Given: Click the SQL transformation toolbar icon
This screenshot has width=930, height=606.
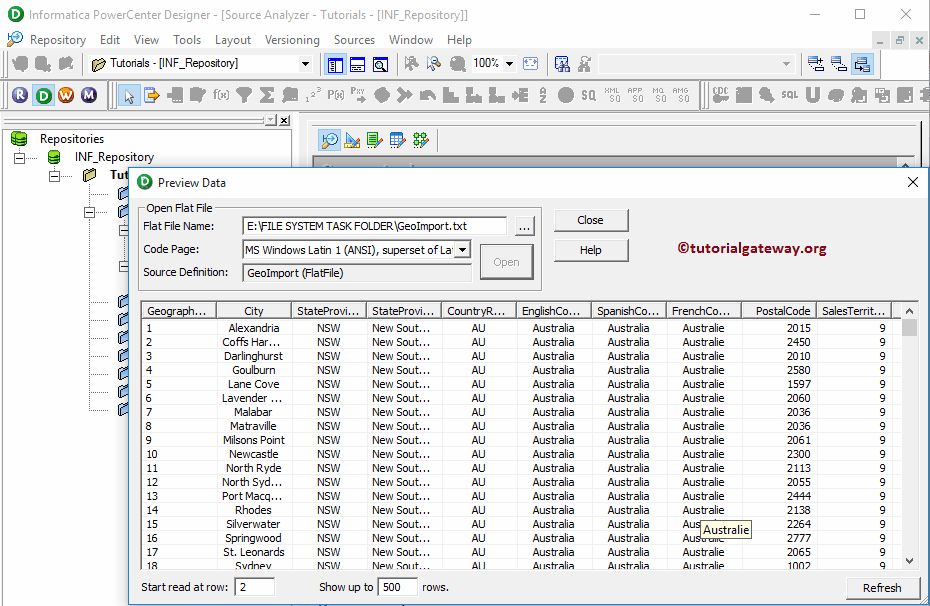Looking at the screenshot, I should point(789,95).
